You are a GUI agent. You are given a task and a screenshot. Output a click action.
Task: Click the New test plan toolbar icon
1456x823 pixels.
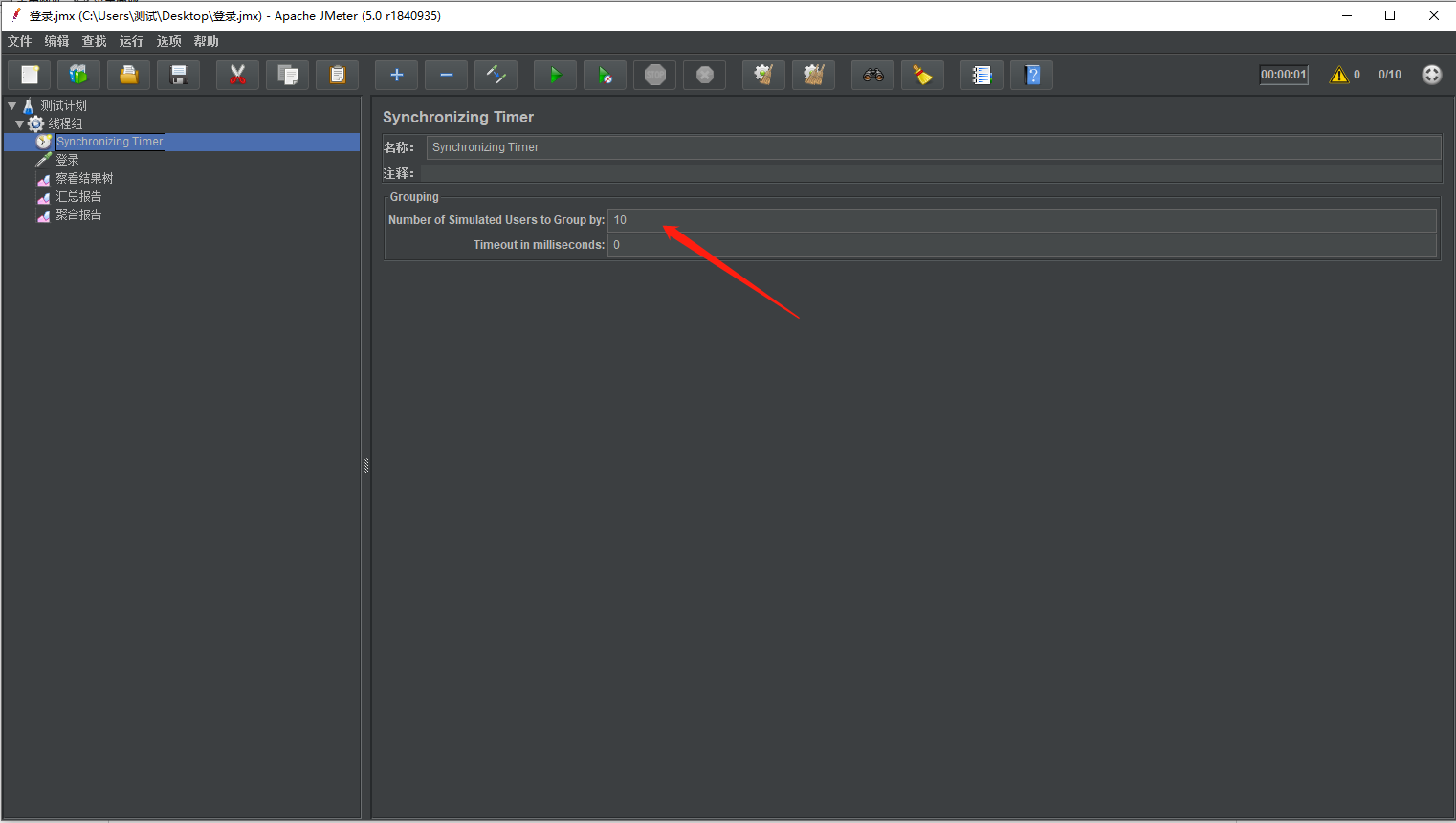pyautogui.click(x=30, y=75)
